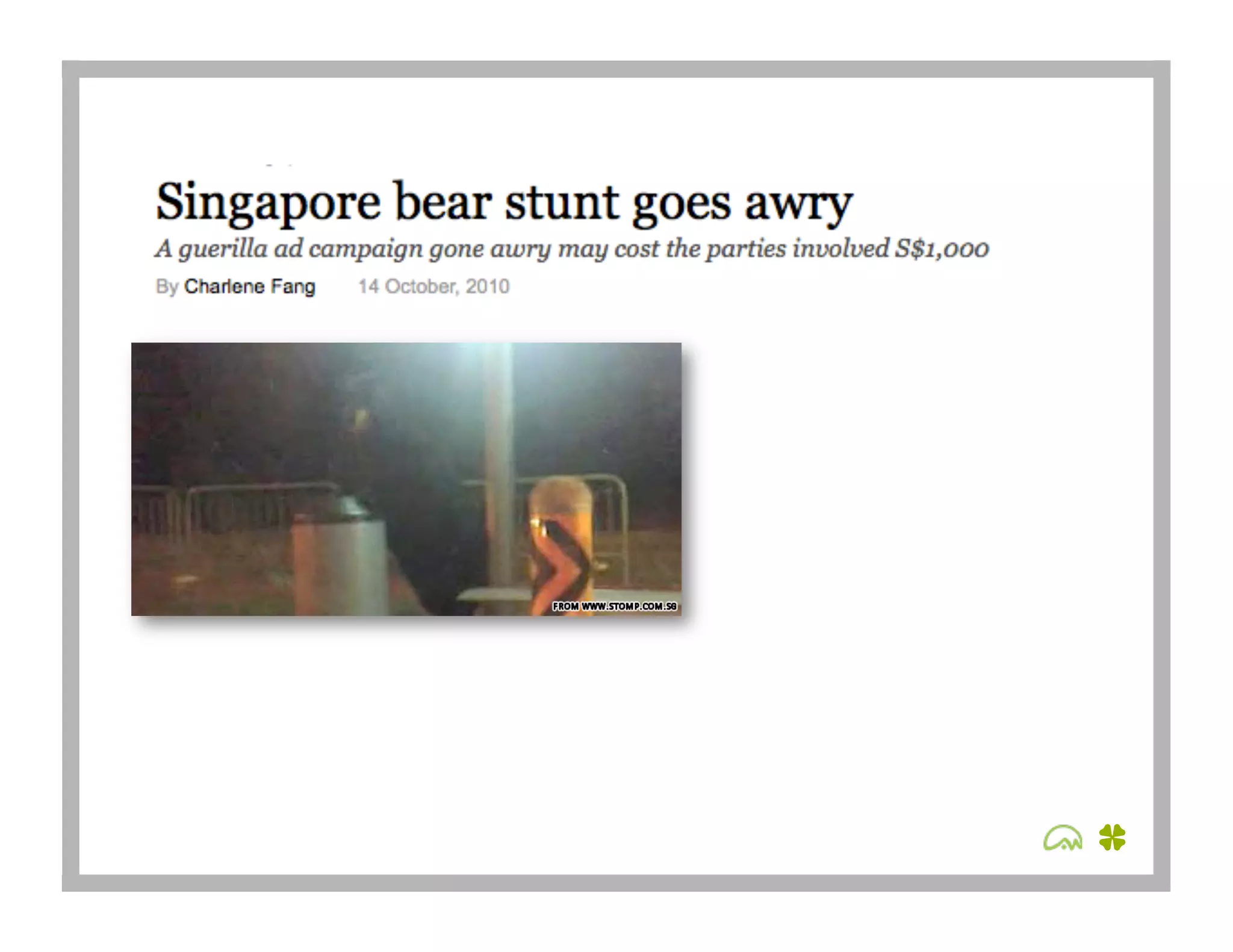The image size is (1233, 952).
Task: Click the orange bollard top in photo
Action: coord(560,496)
